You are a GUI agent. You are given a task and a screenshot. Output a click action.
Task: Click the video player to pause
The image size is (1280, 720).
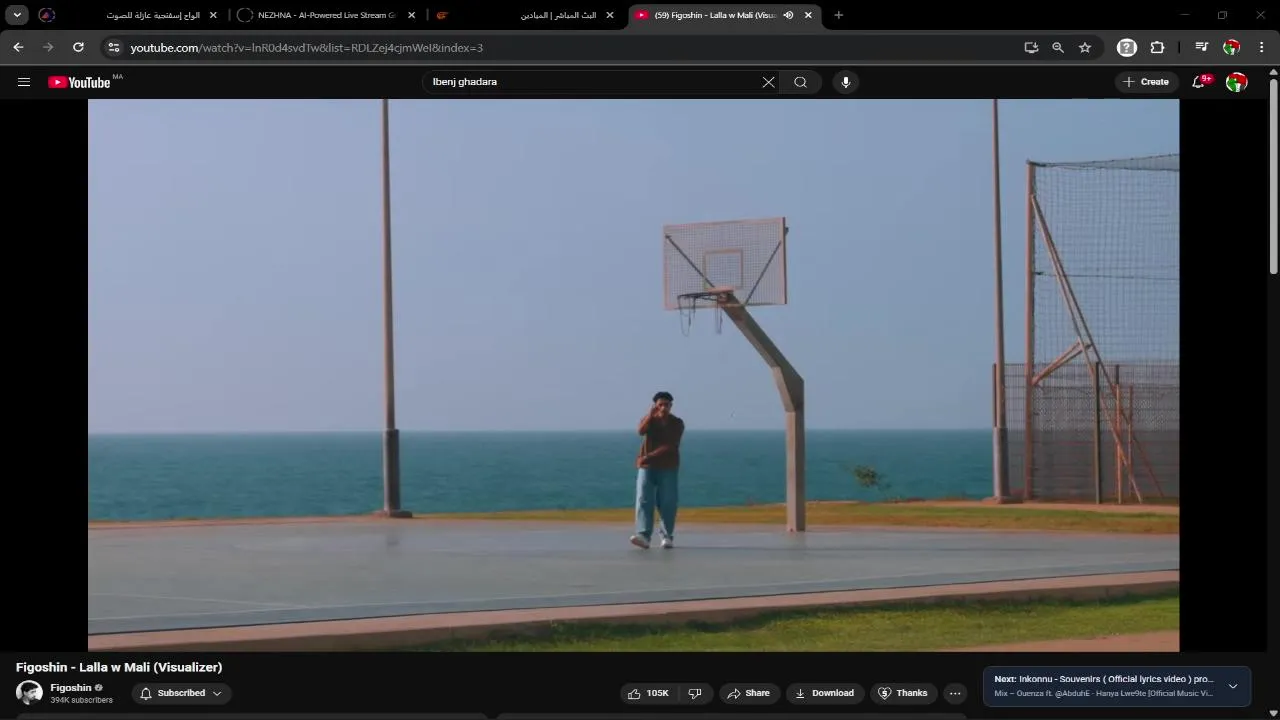633,375
